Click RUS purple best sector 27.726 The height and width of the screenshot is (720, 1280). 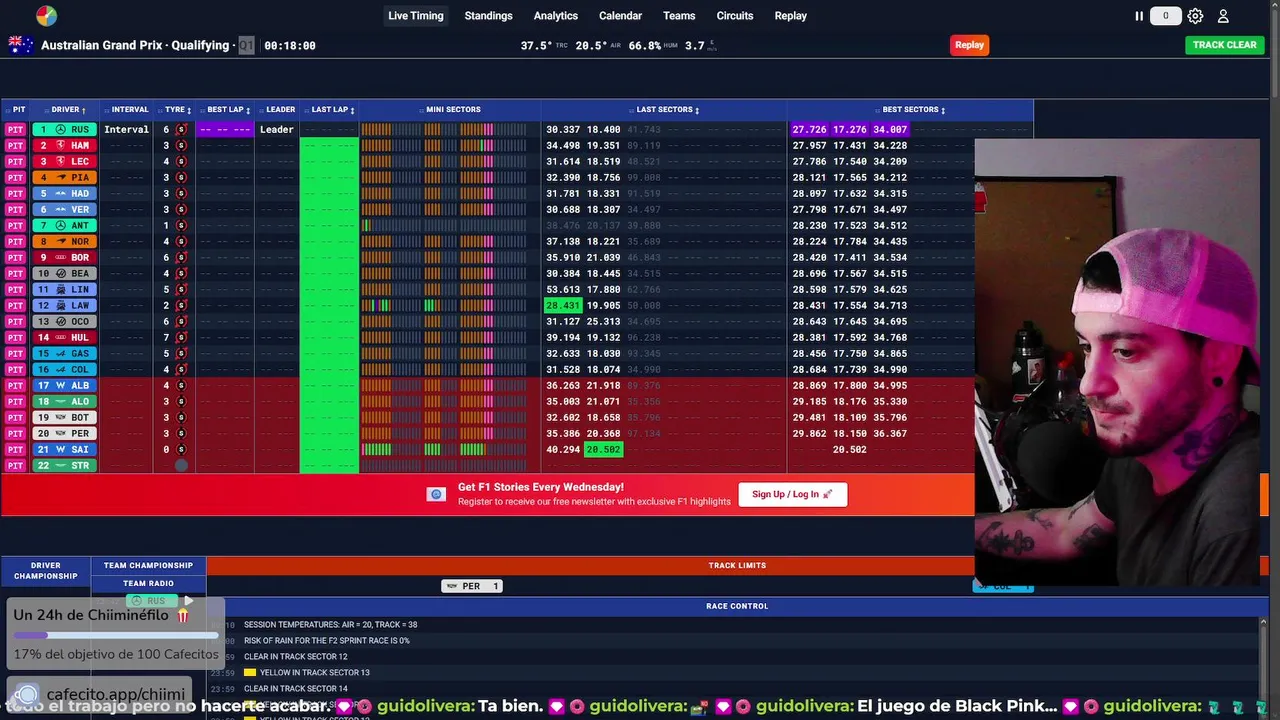809,130
